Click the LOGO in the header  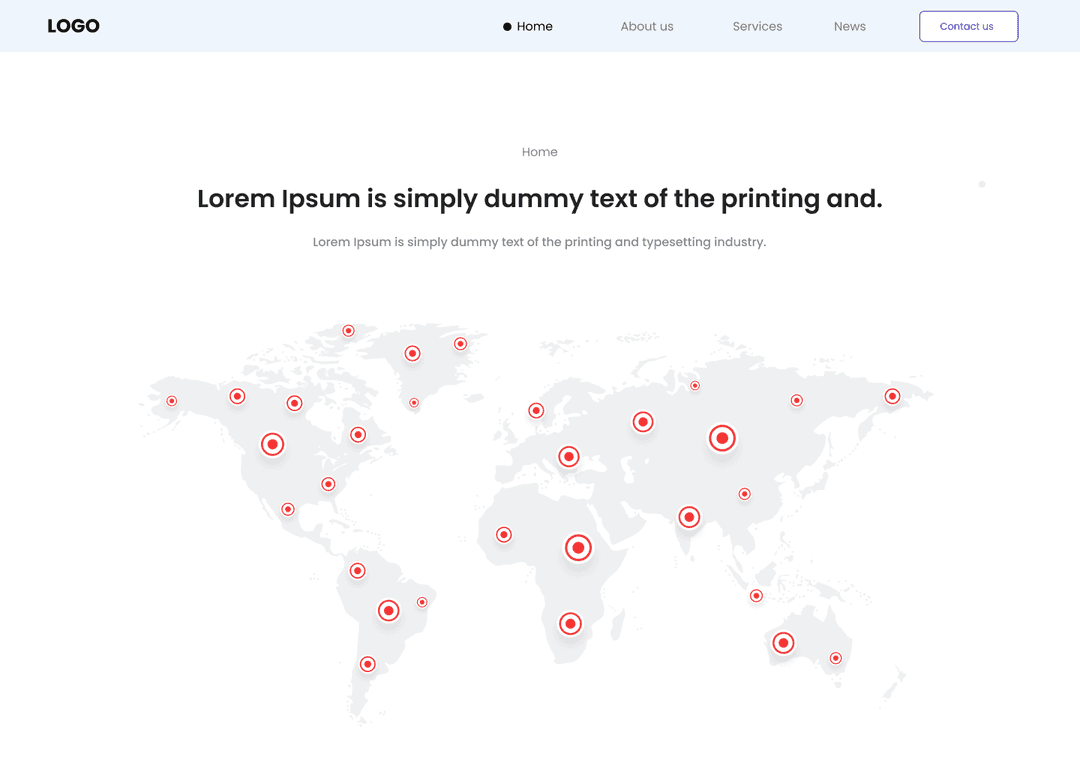73,26
